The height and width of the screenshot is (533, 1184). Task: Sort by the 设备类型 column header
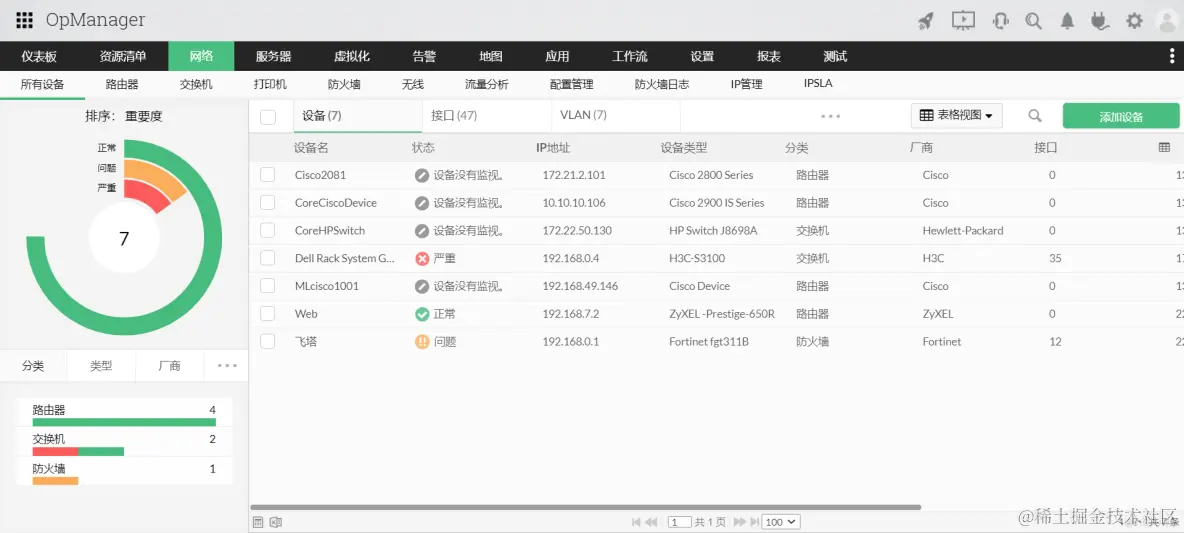[x=683, y=148]
